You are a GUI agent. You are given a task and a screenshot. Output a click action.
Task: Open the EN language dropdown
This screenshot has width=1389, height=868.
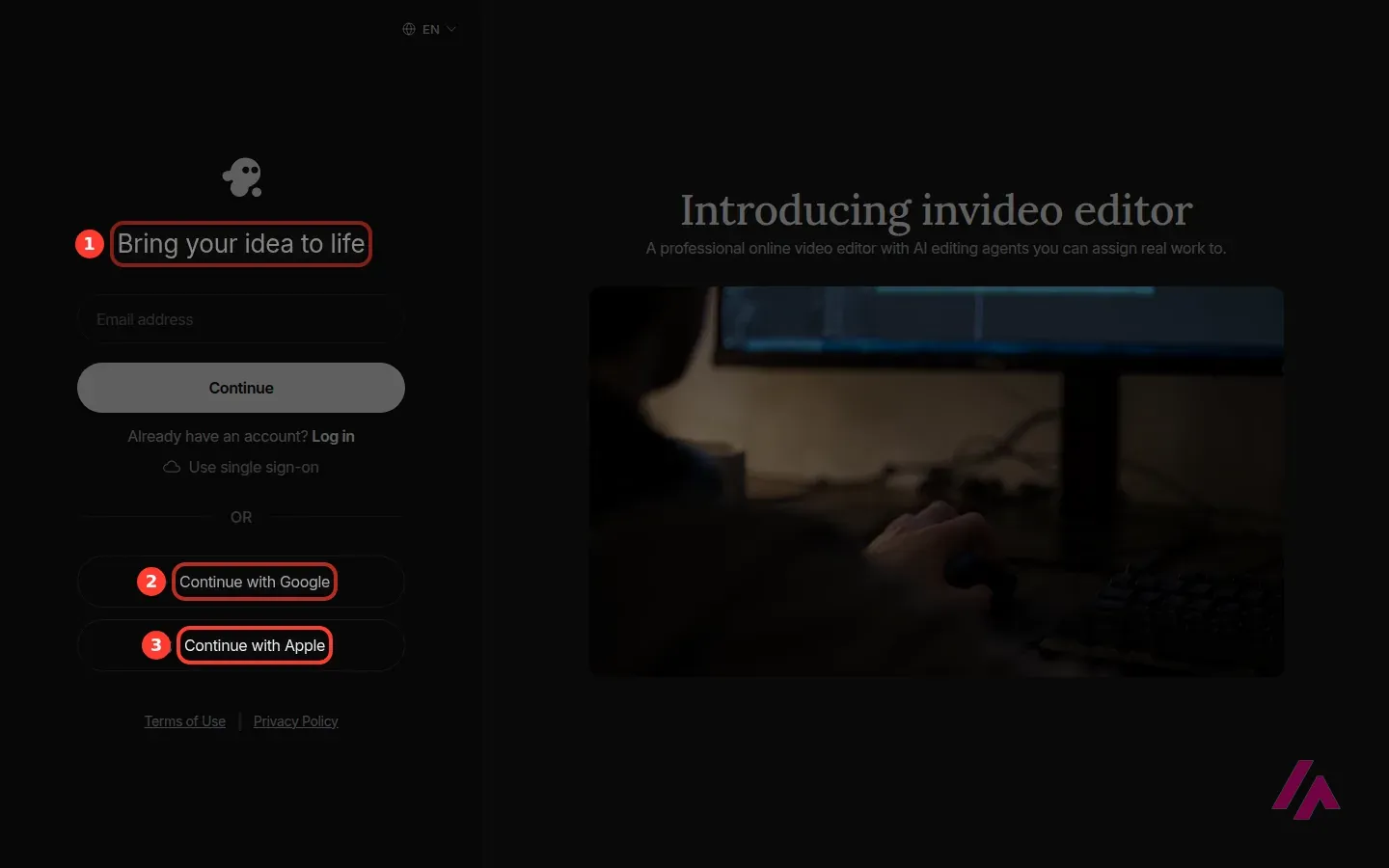click(x=429, y=29)
